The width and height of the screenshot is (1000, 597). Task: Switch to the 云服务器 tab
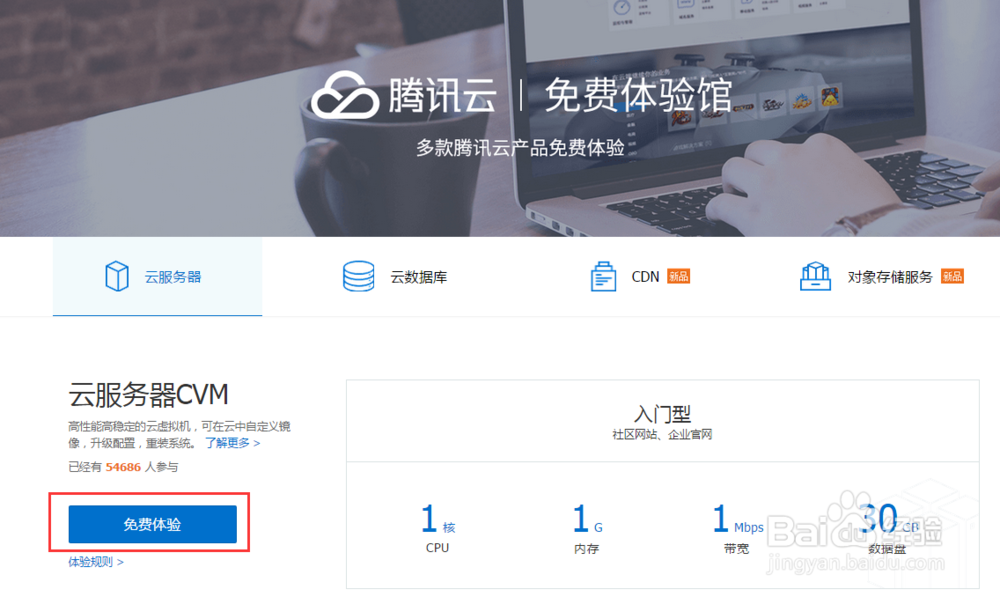(158, 276)
